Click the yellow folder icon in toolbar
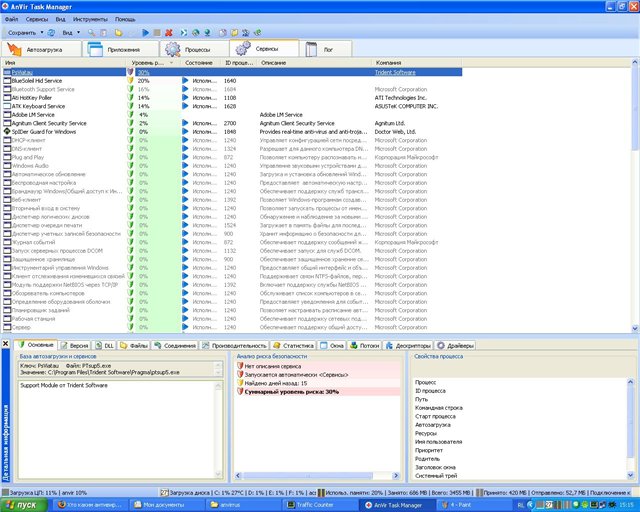The image size is (640, 512). coord(118,33)
